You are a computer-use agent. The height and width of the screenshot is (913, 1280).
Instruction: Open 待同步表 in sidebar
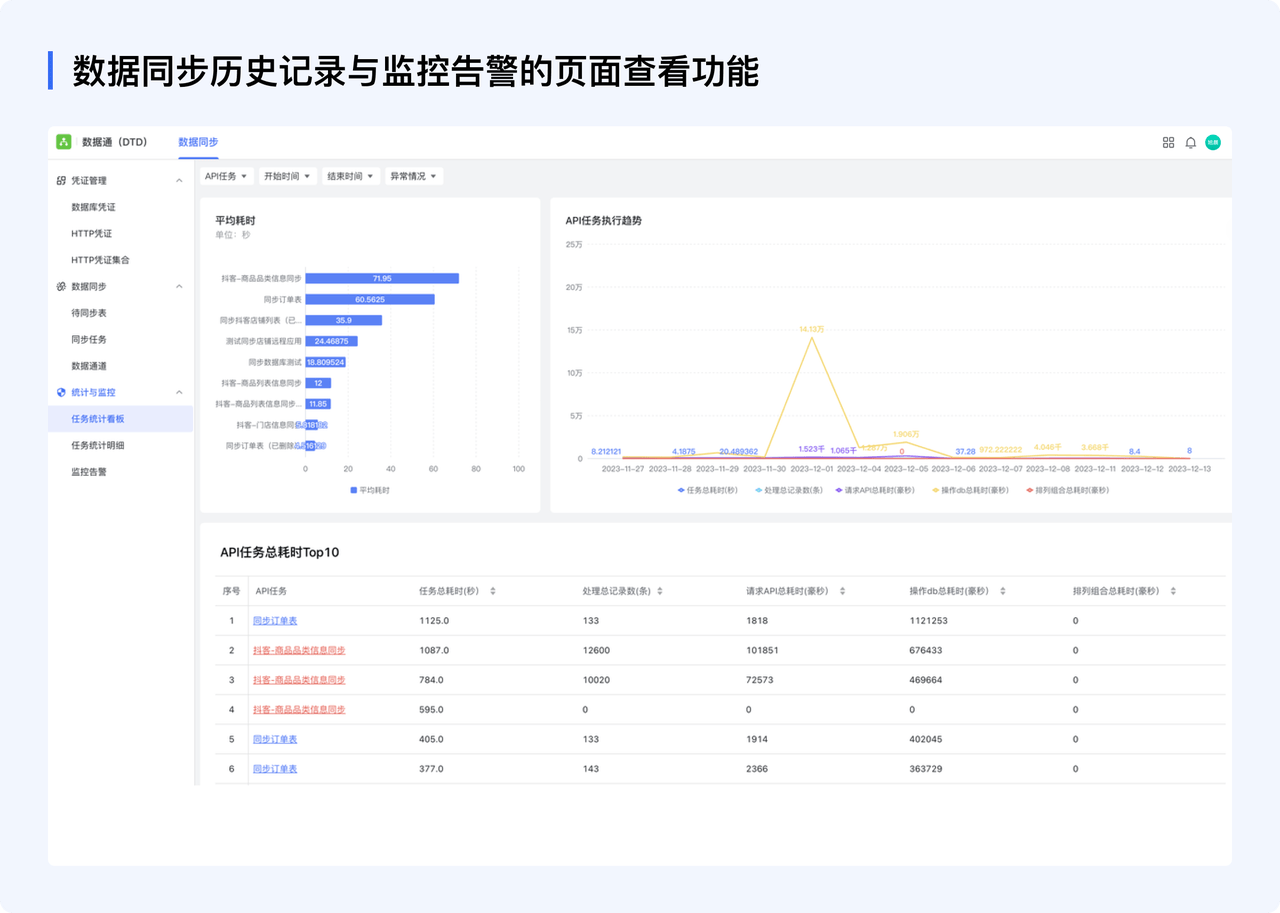89,313
